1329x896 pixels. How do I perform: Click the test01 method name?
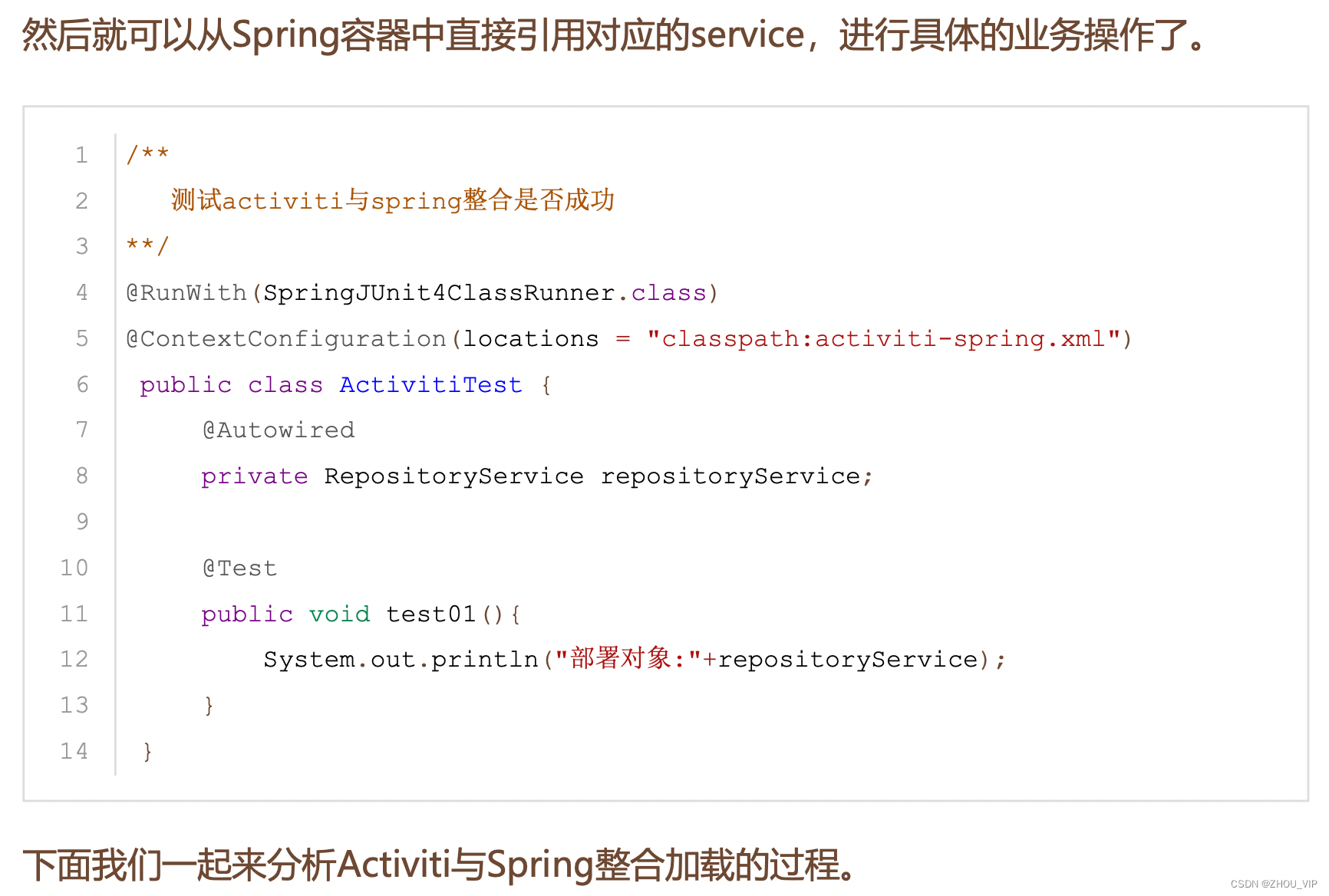pos(430,614)
